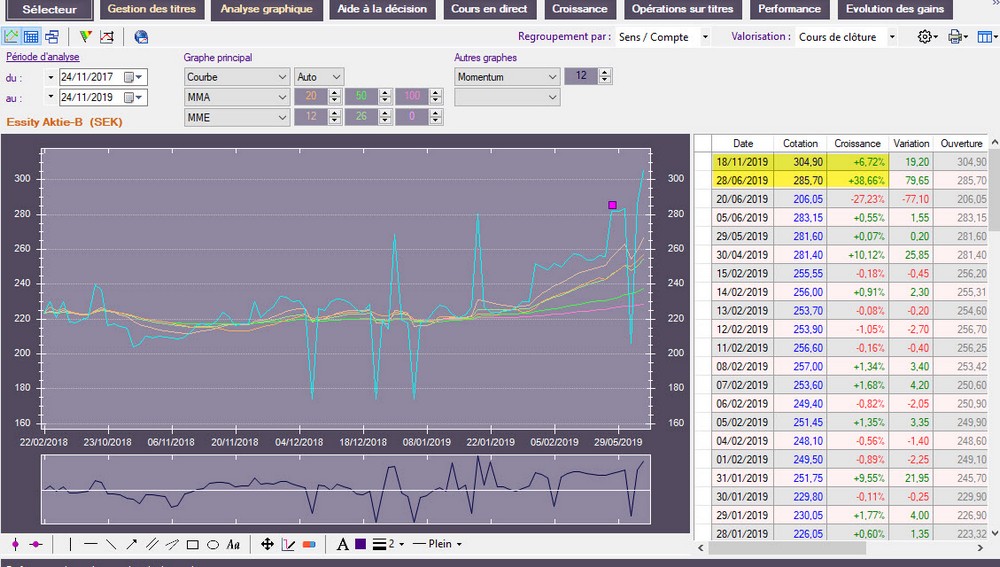
Task: Click the eraser tool icon
Action: click(309, 545)
